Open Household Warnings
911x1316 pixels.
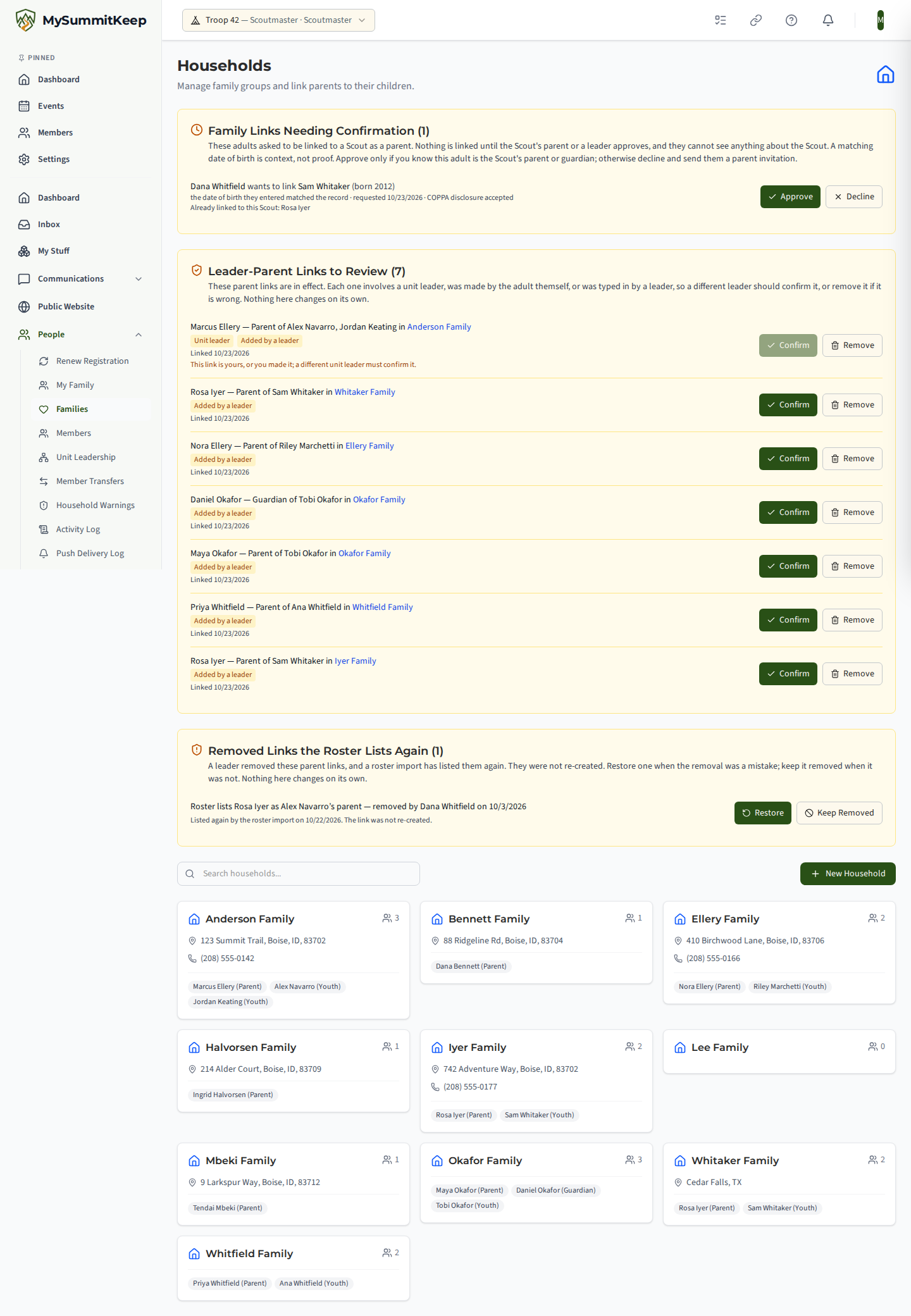(x=91, y=505)
